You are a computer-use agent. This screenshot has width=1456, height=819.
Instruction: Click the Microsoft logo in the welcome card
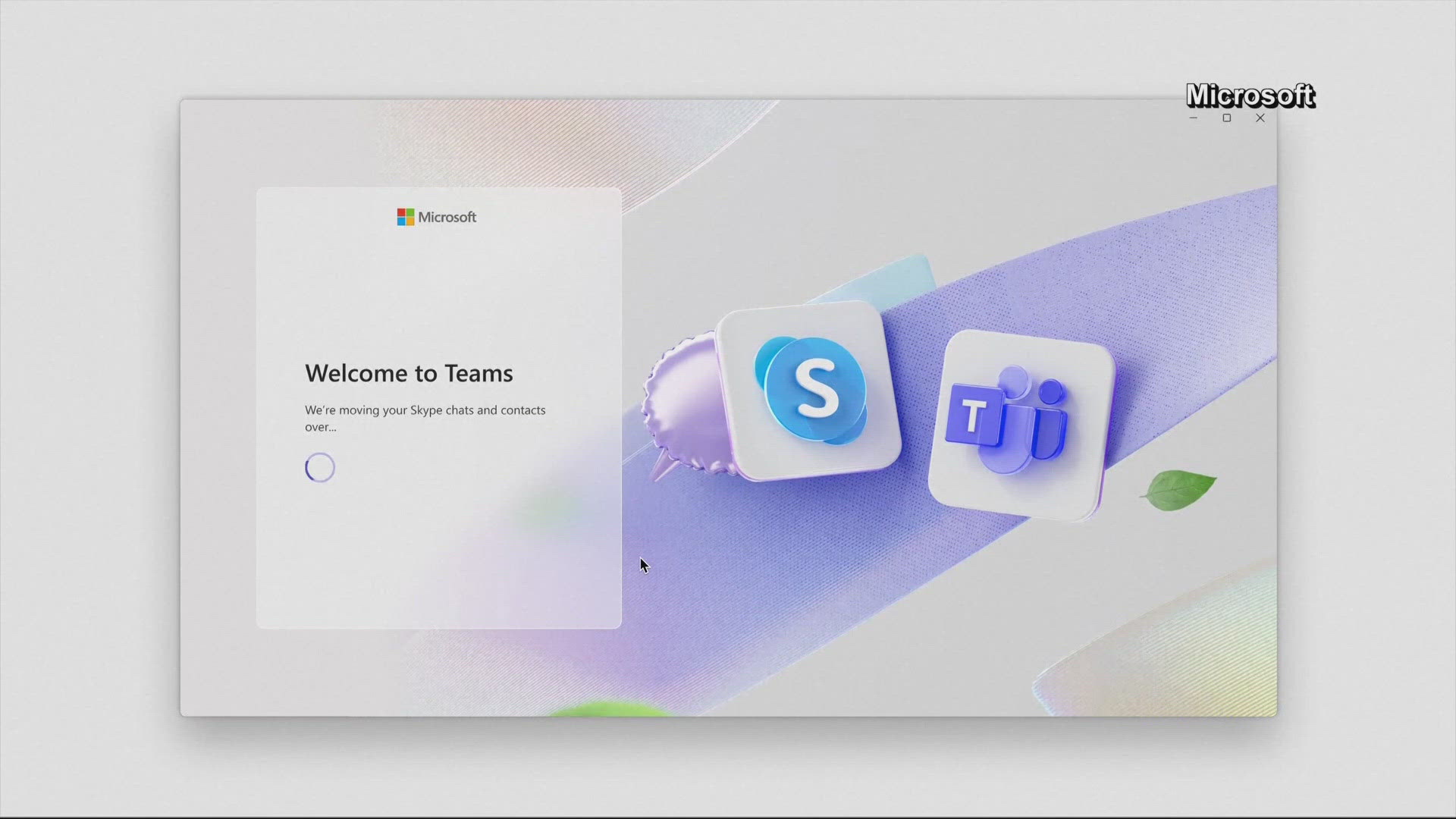coord(437,218)
